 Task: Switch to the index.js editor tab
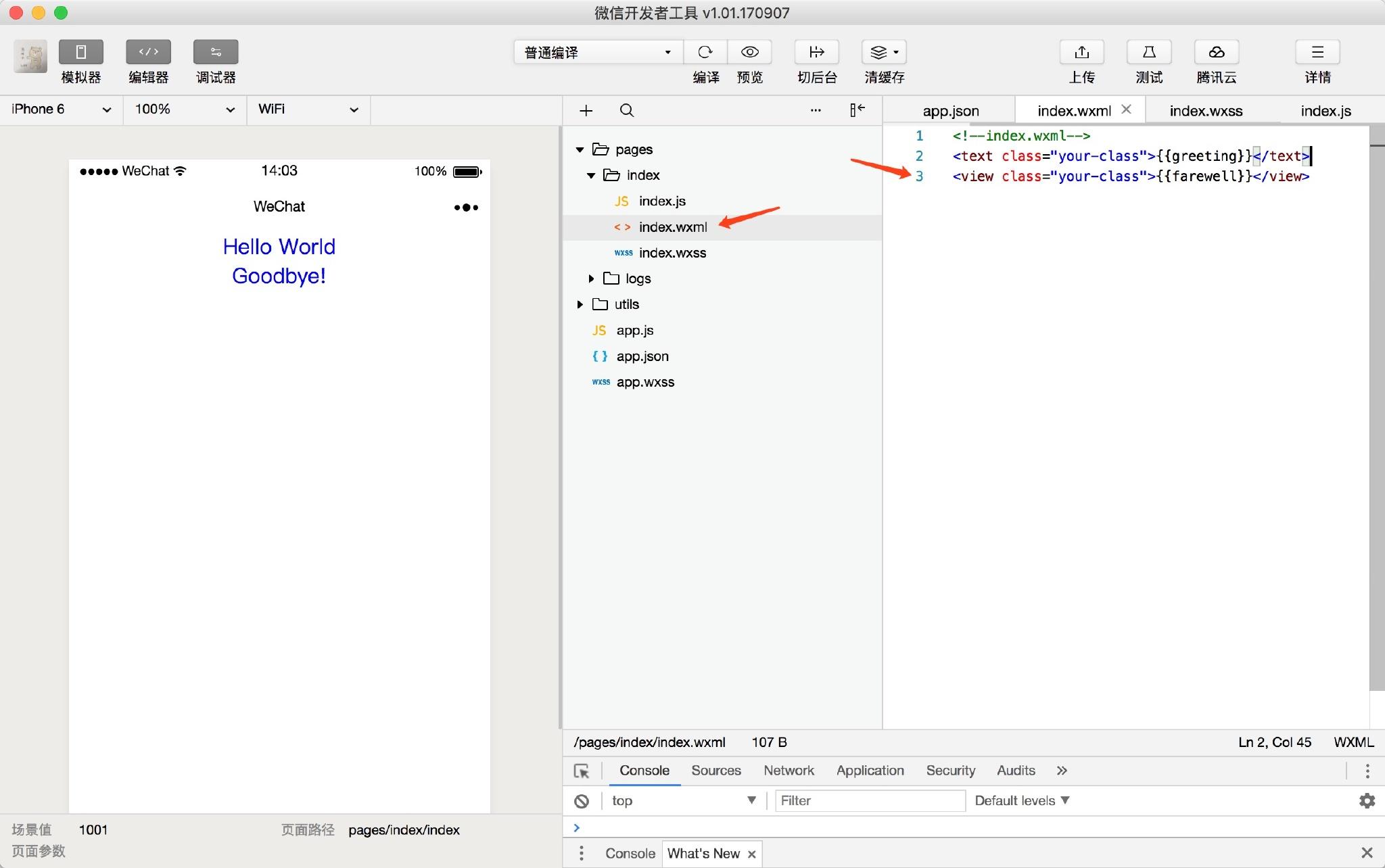1325,111
